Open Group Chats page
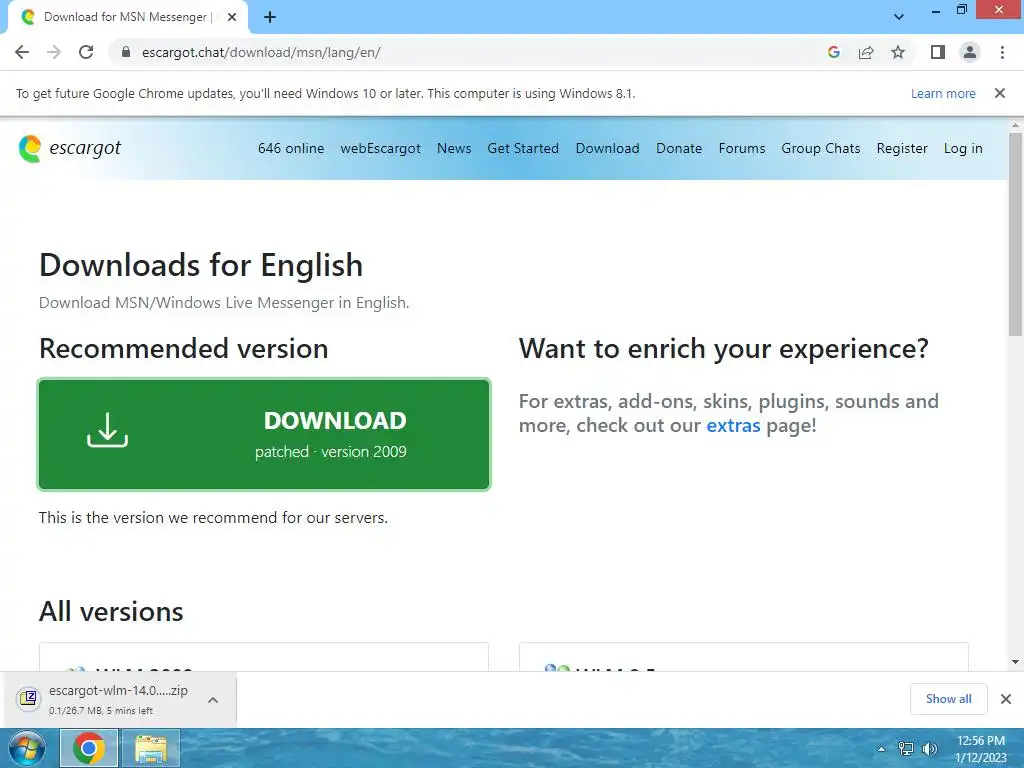The width and height of the screenshot is (1024, 768). (x=820, y=148)
